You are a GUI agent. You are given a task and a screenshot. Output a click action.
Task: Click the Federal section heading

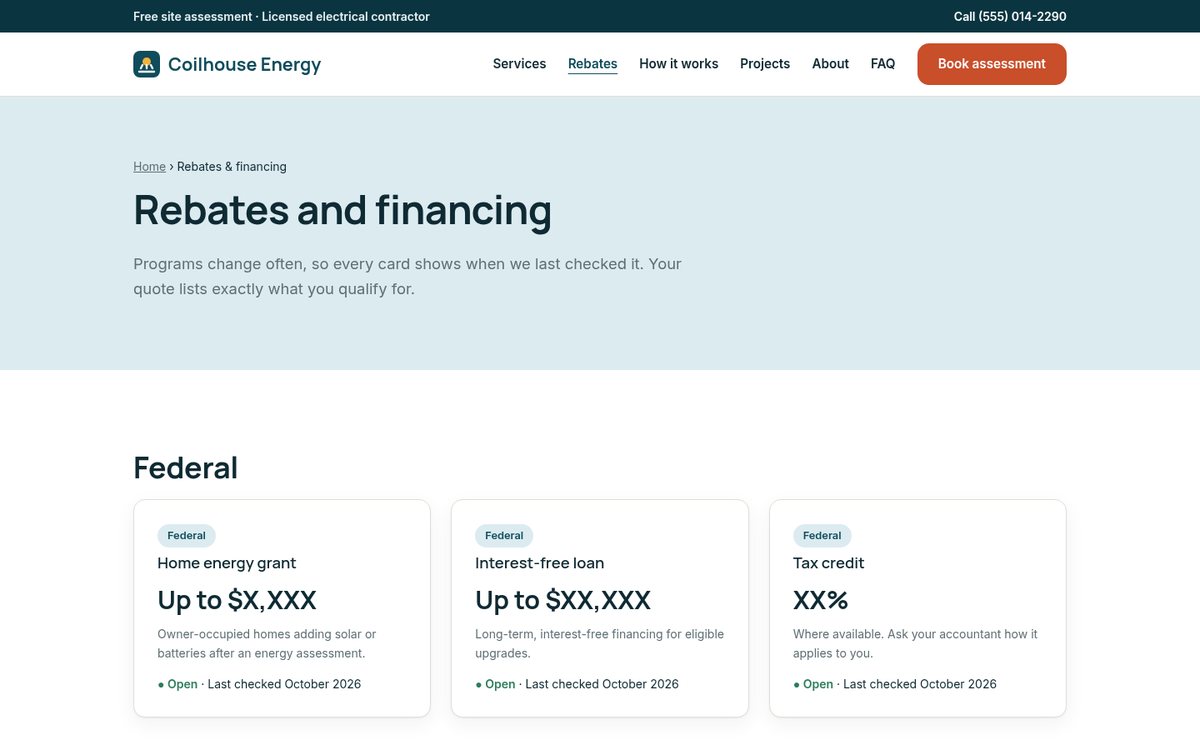click(185, 468)
